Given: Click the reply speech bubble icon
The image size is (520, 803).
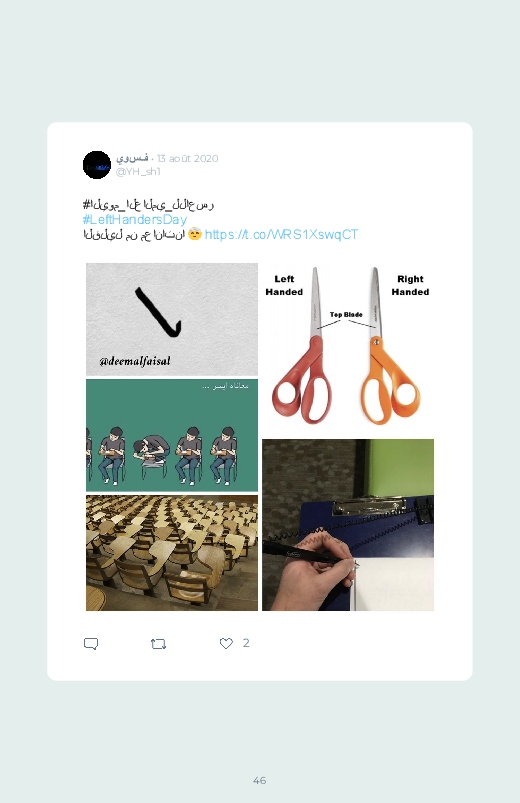Looking at the screenshot, I should coord(91,644).
